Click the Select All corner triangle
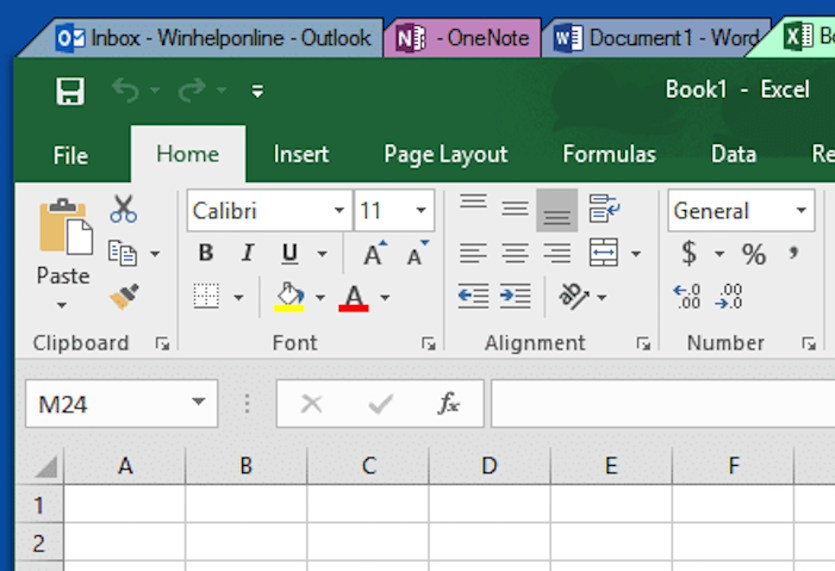This screenshot has width=835, height=571. (46, 467)
